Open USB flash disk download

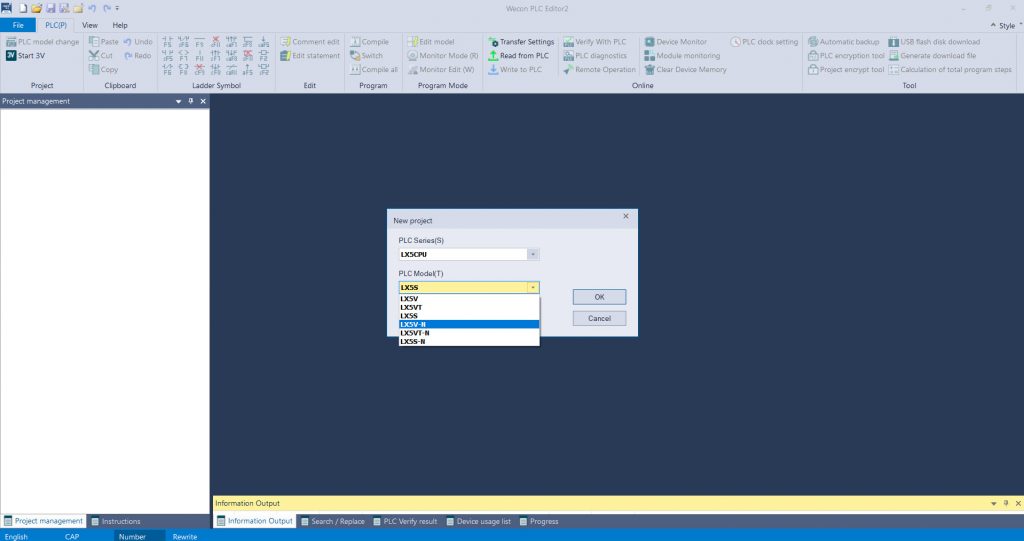coord(935,41)
